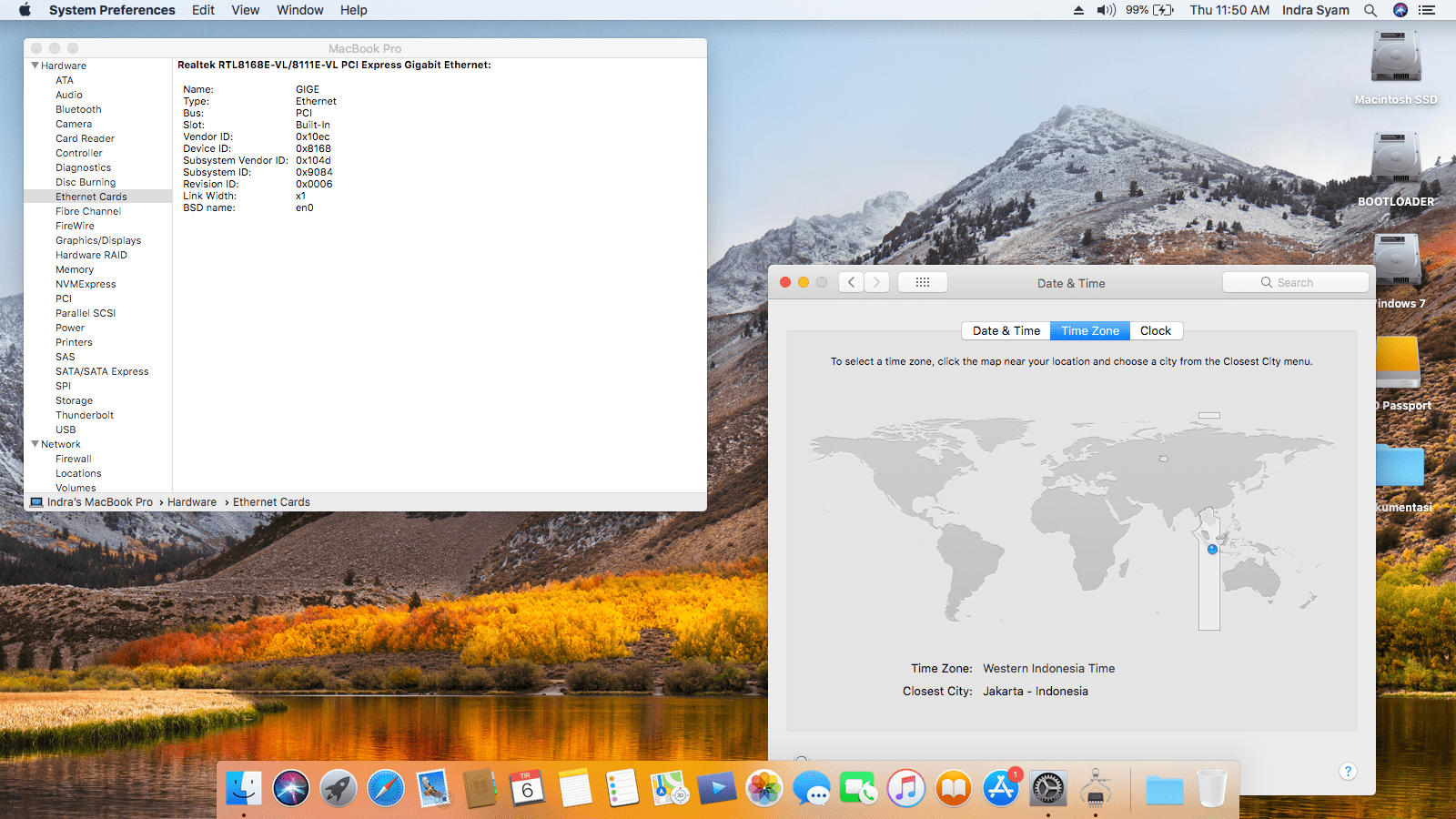Switch to the Date & Time tab

[x=1006, y=330]
